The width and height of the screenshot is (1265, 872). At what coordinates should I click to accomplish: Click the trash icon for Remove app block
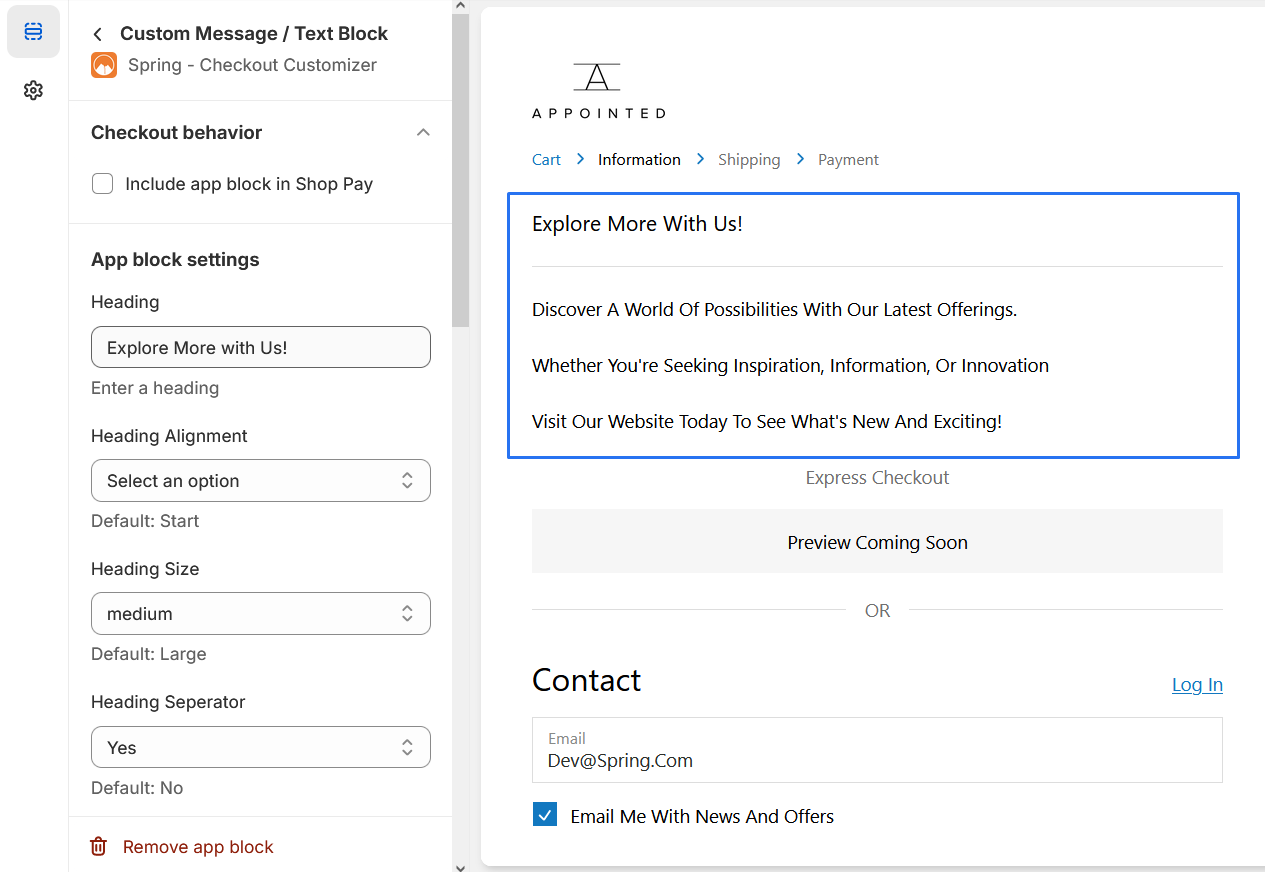(x=99, y=847)
